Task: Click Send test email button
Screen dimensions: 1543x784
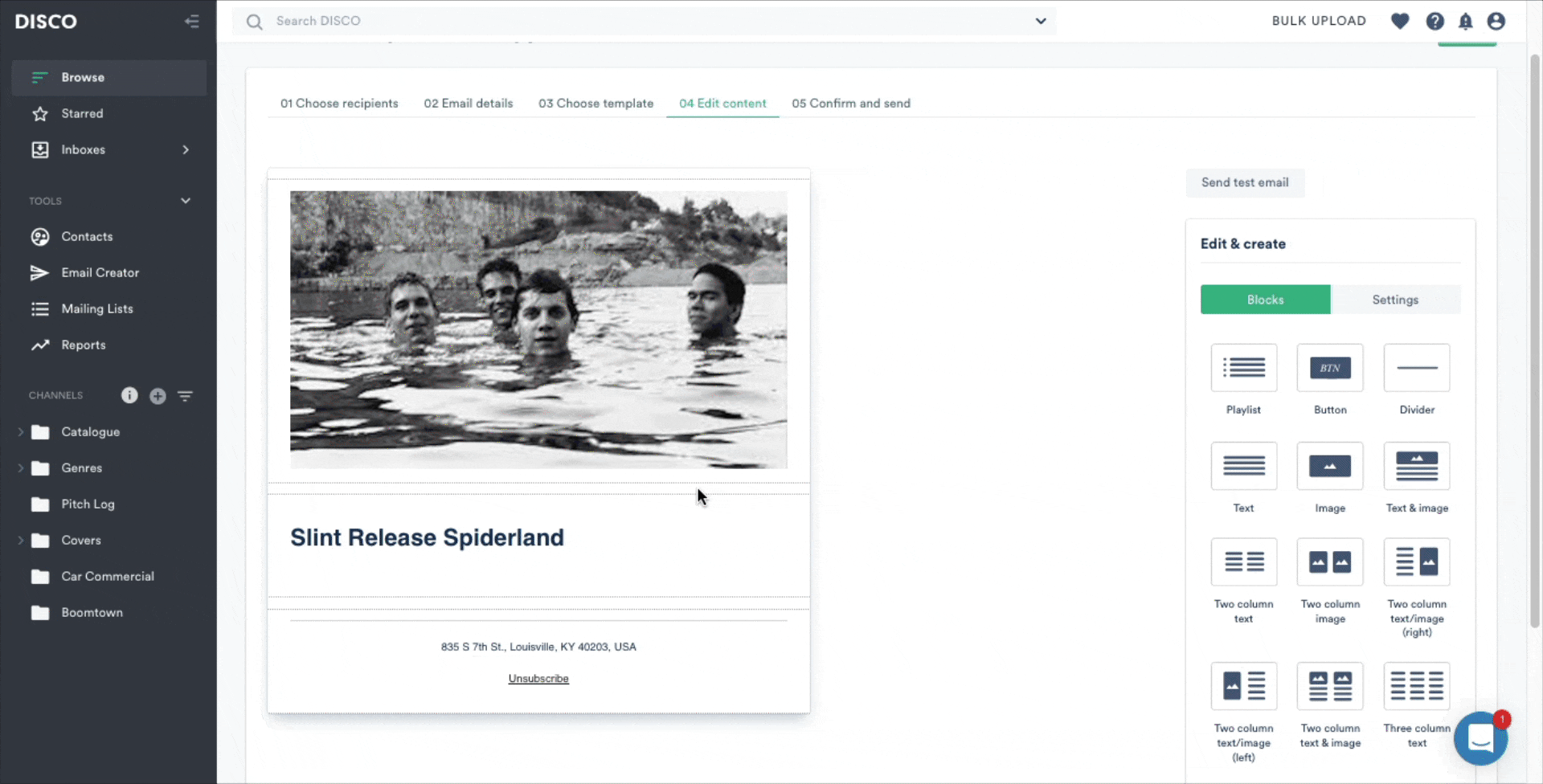Action: click(1245, 182)
